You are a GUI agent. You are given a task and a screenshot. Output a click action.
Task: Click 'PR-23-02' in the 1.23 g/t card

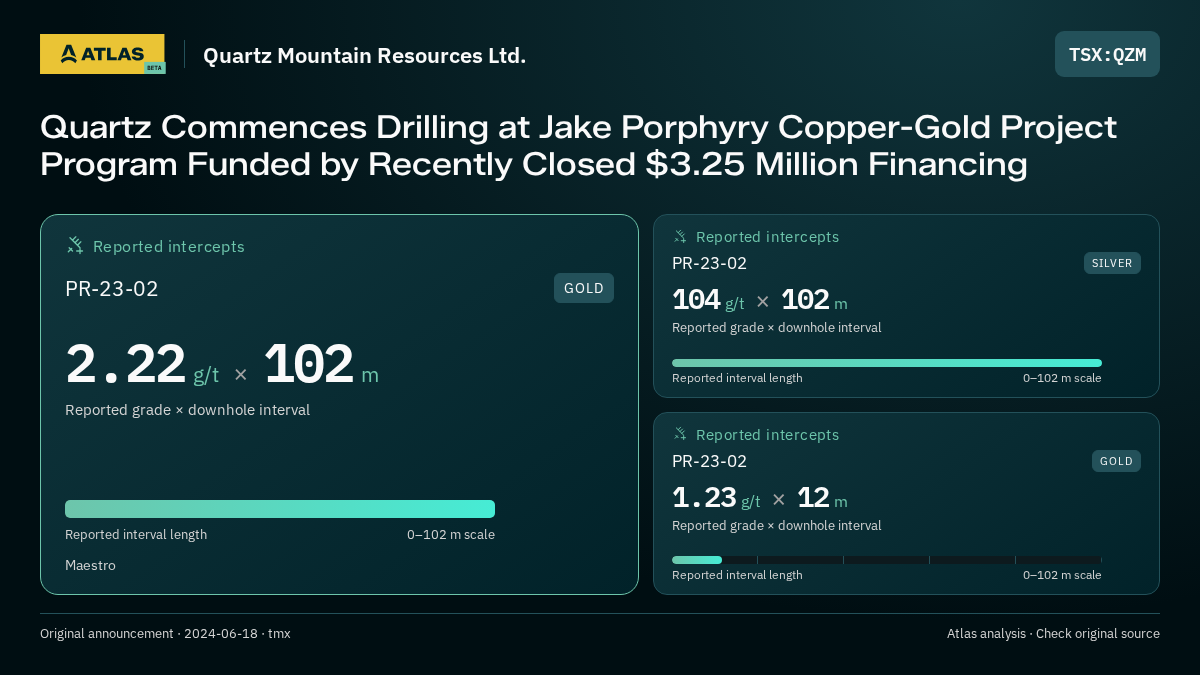pos(709,461)
